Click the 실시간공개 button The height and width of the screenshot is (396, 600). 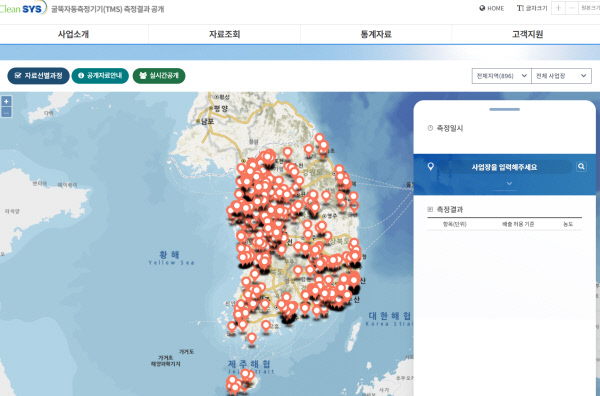[x=159, y=76]
